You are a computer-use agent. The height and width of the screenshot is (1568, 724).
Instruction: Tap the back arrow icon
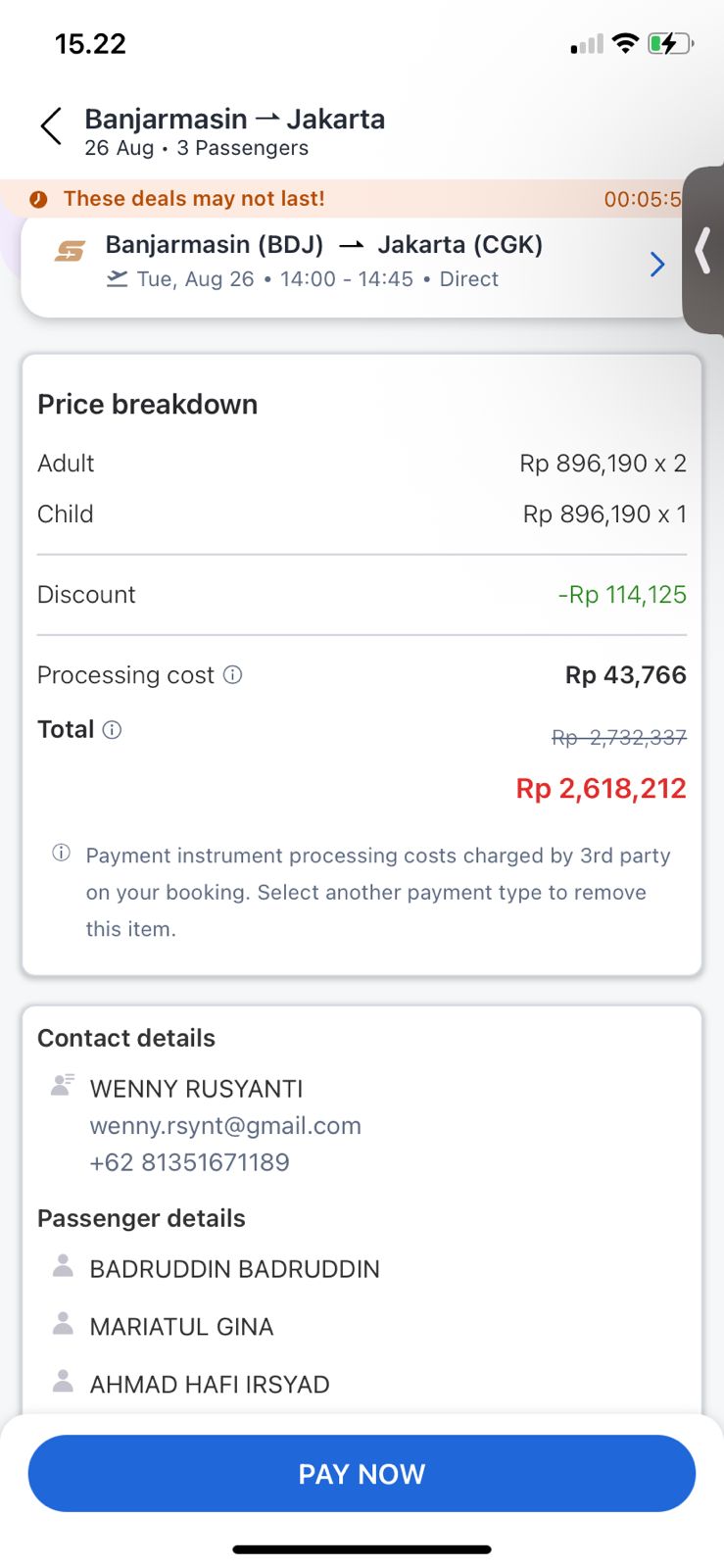tap(52, 127)
